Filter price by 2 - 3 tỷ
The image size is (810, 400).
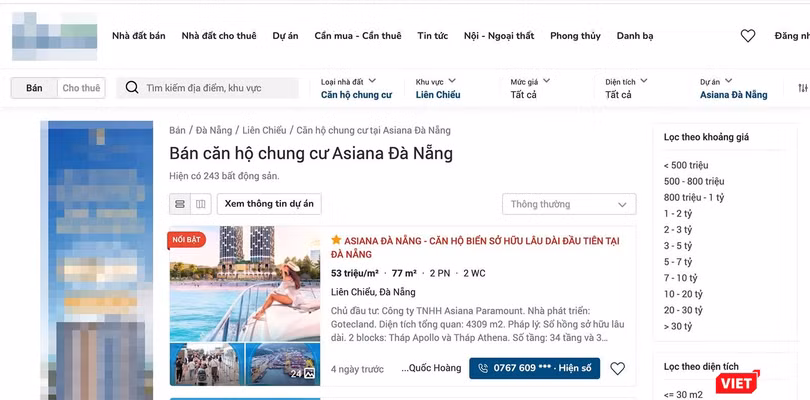678,229
